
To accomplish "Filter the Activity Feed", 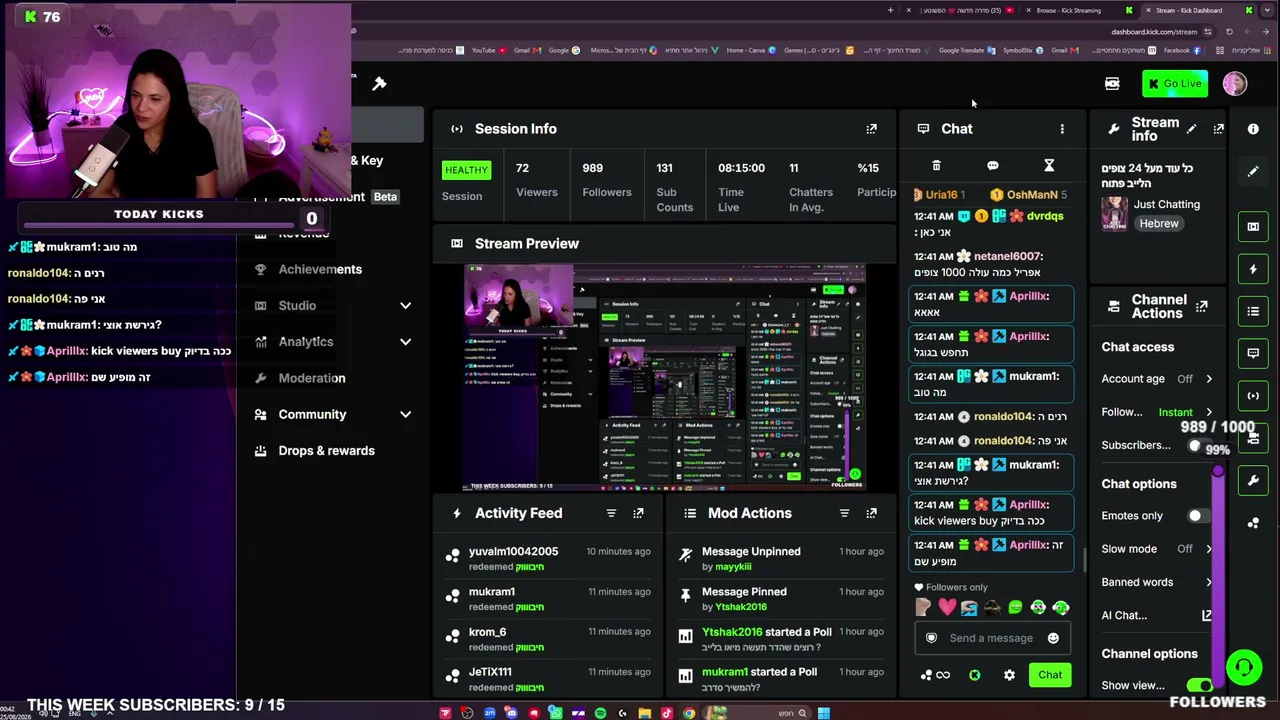I will point(611,513).
